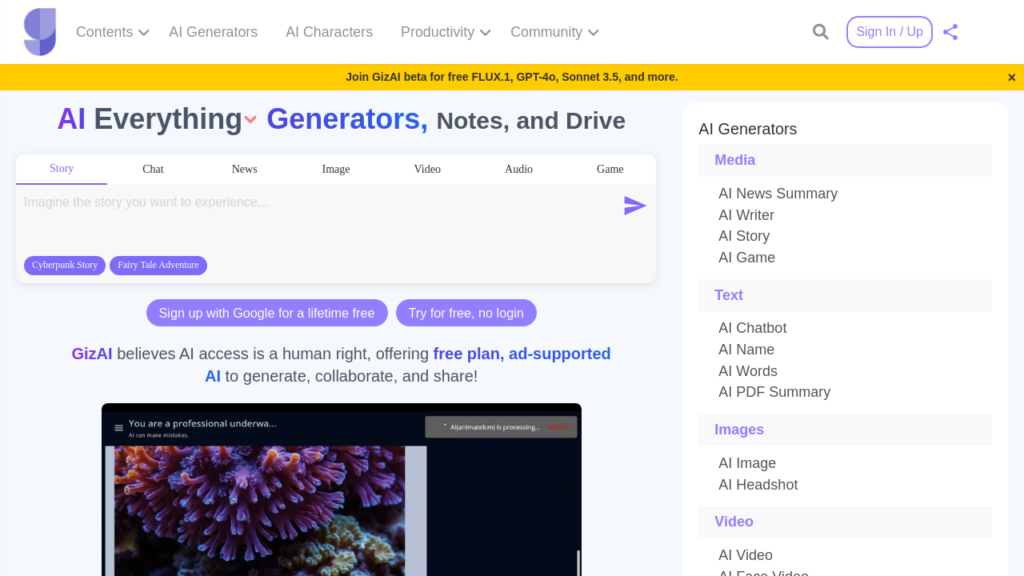Image resolution: width=1024 pixels, height=576 pixels.
Task: Open the search magnifier icon
Action: 820,32
